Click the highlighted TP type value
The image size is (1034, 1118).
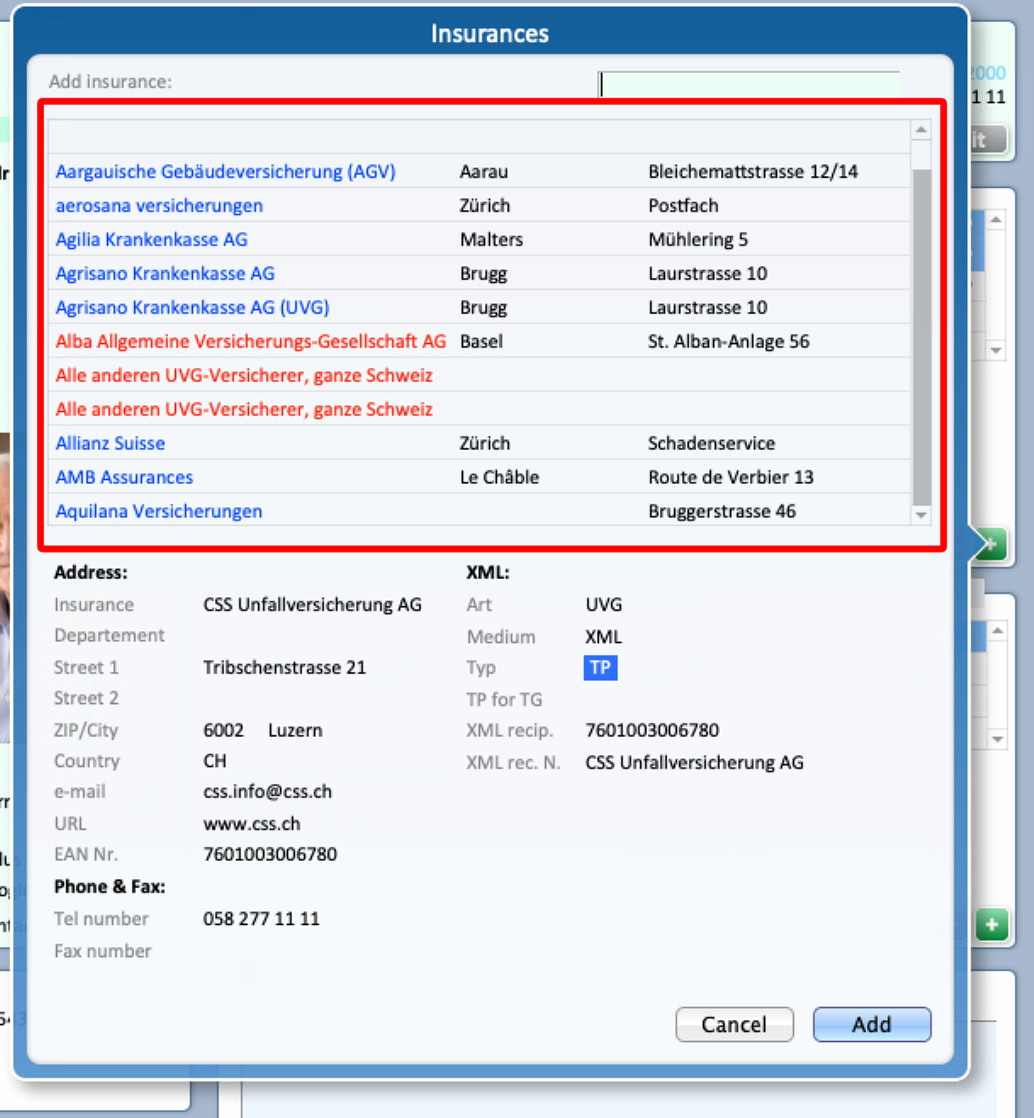point(600,667)
